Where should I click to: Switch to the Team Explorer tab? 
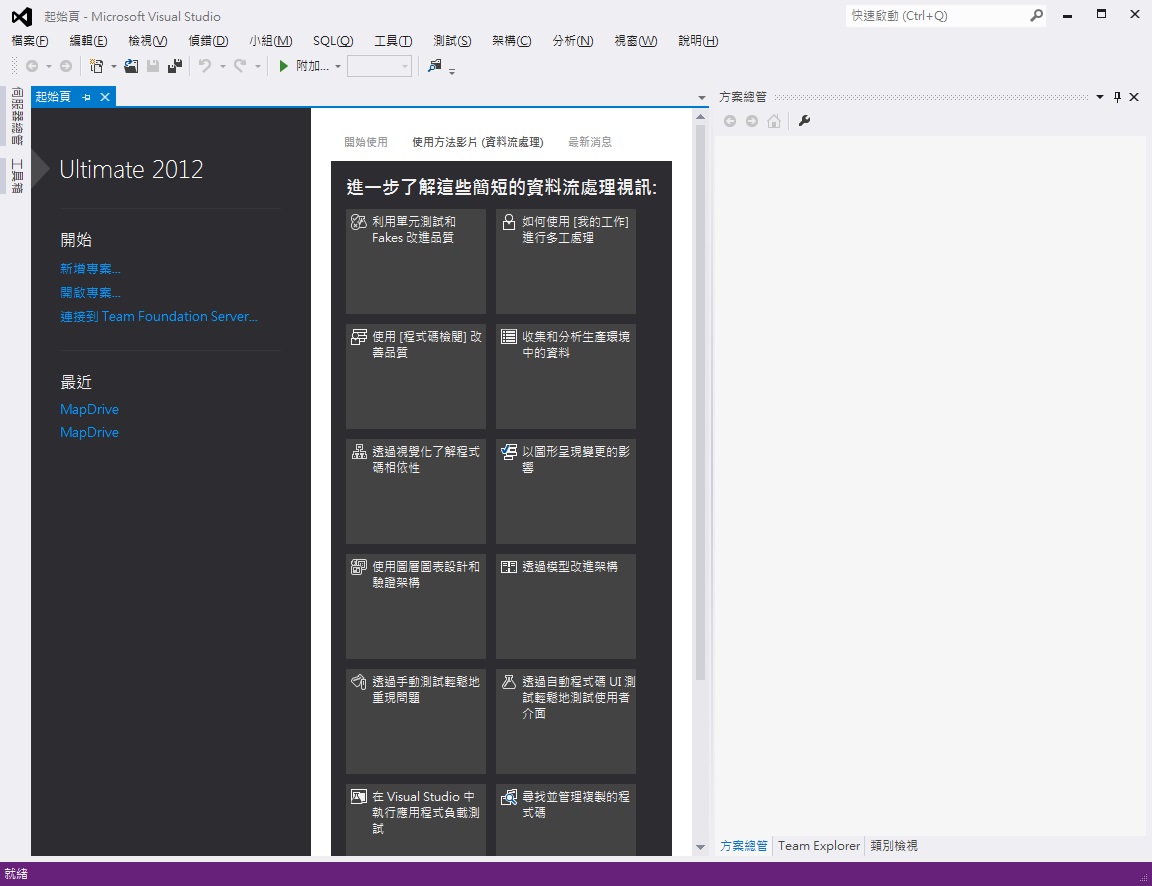click(818, 846)
